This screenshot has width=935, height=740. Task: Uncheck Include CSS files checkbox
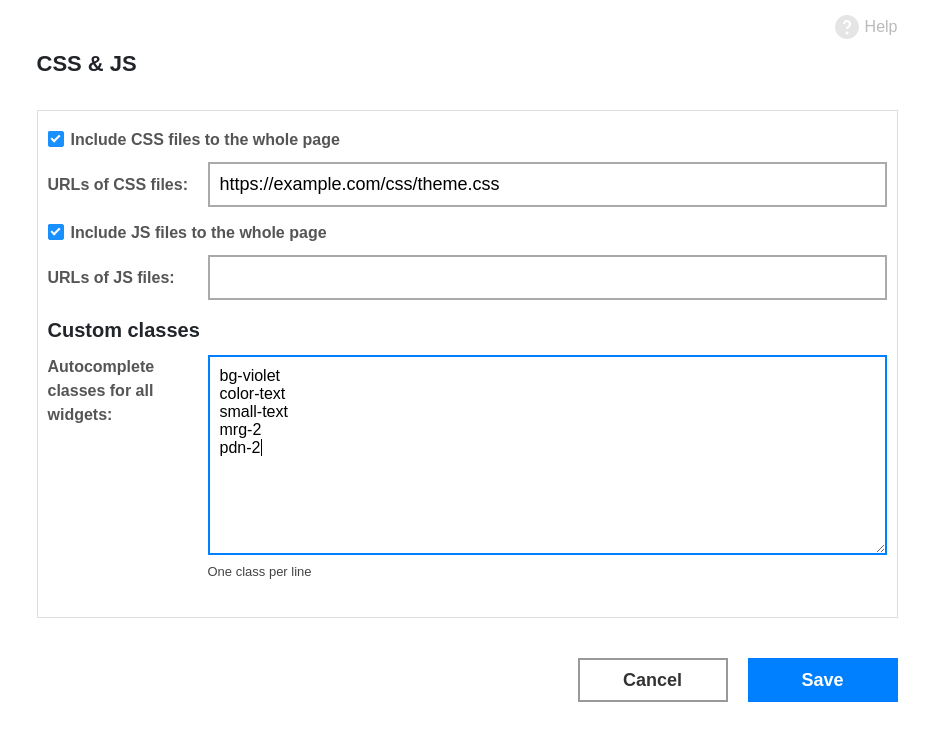click(56, 139)
